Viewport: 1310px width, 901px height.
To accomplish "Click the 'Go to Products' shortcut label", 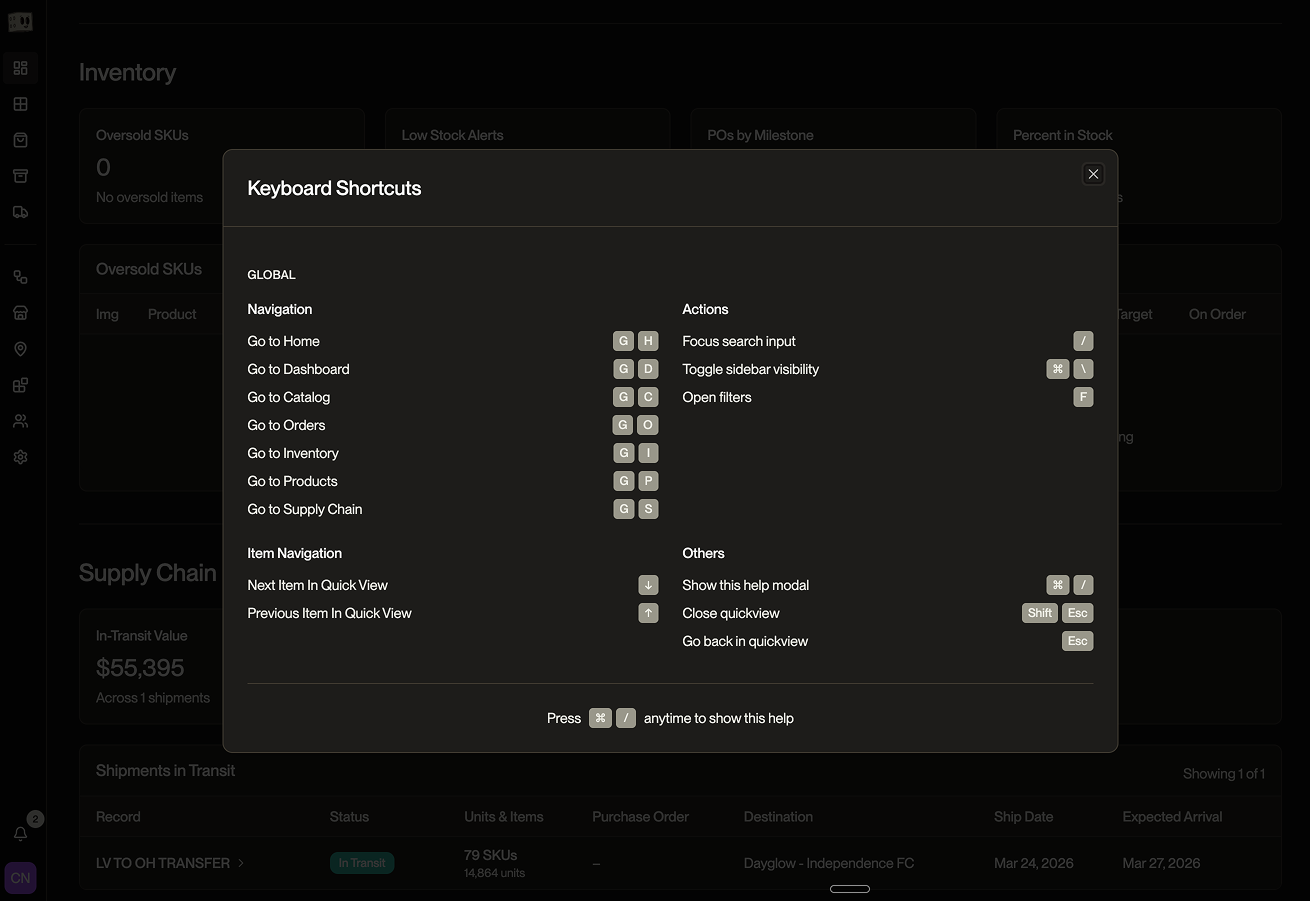I will coord(292,481).
